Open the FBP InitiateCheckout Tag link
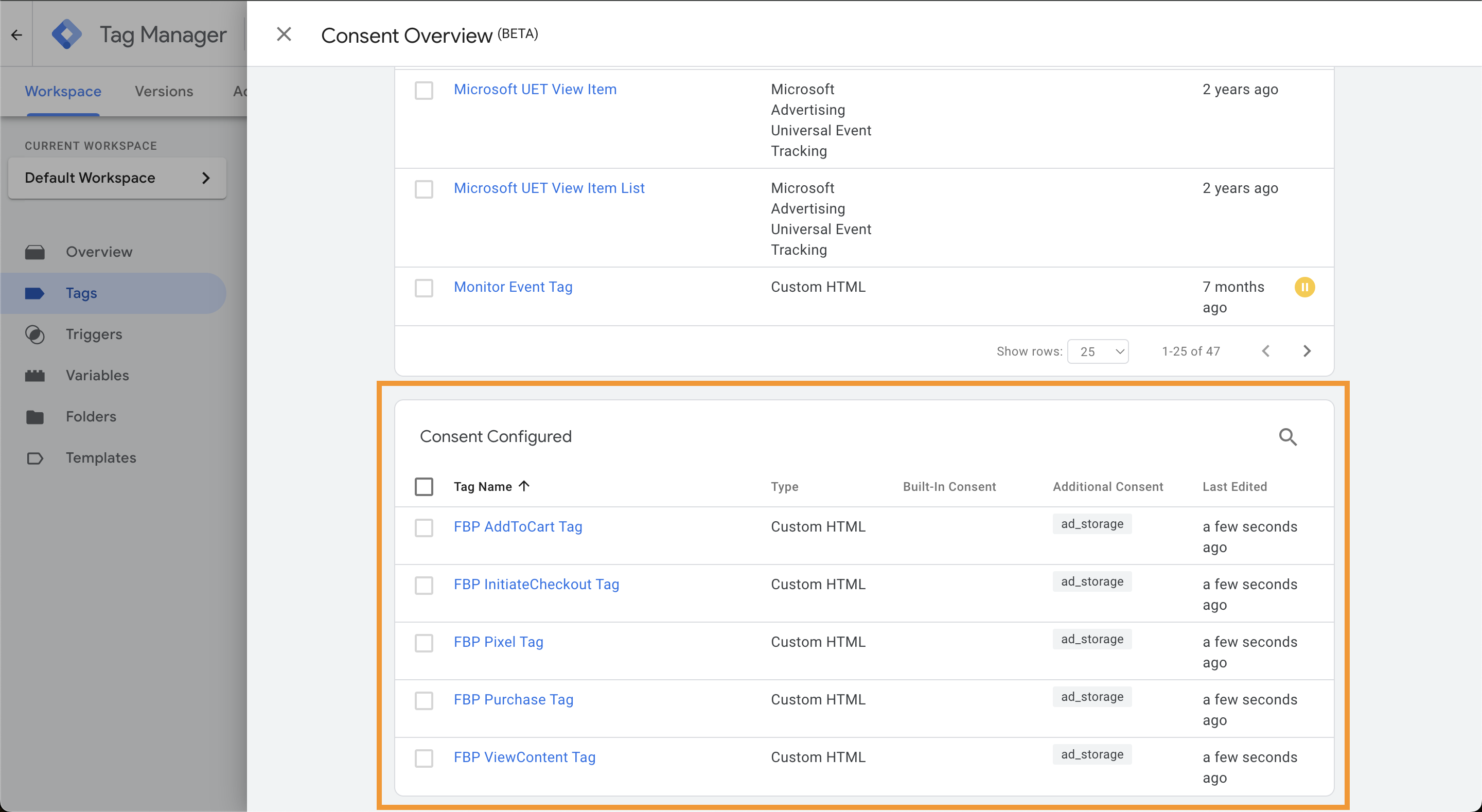Image resolution: width=1482 pixels, height=812 pixels. 536,584
